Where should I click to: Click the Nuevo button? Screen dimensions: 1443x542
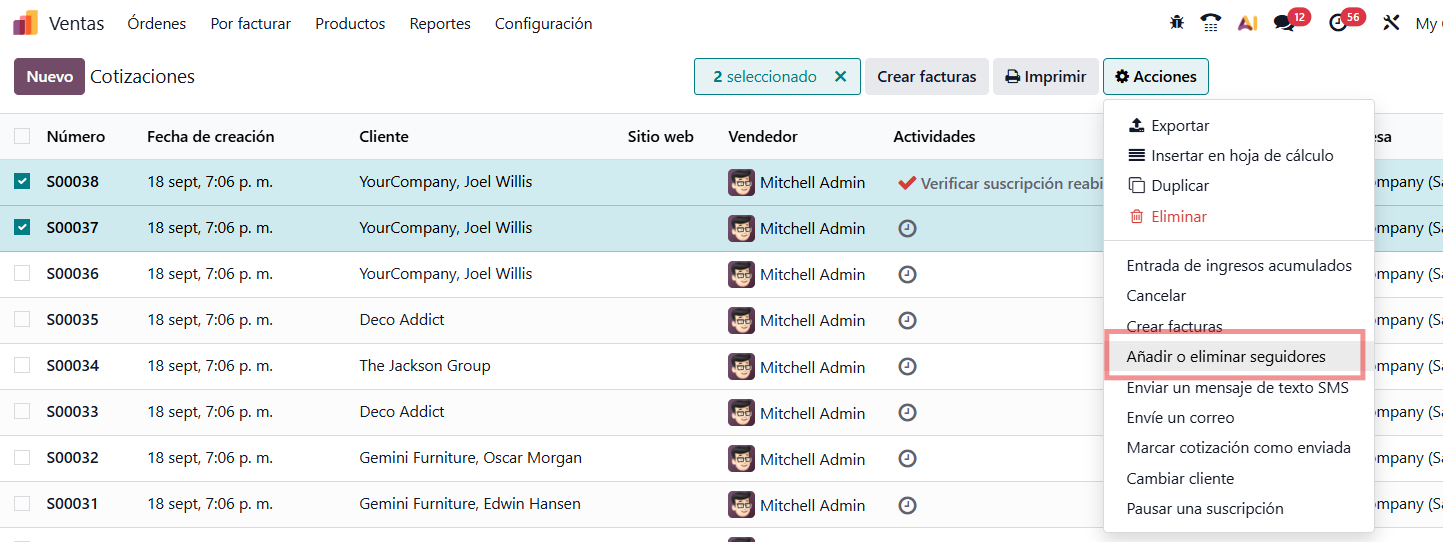pos(49,77)
